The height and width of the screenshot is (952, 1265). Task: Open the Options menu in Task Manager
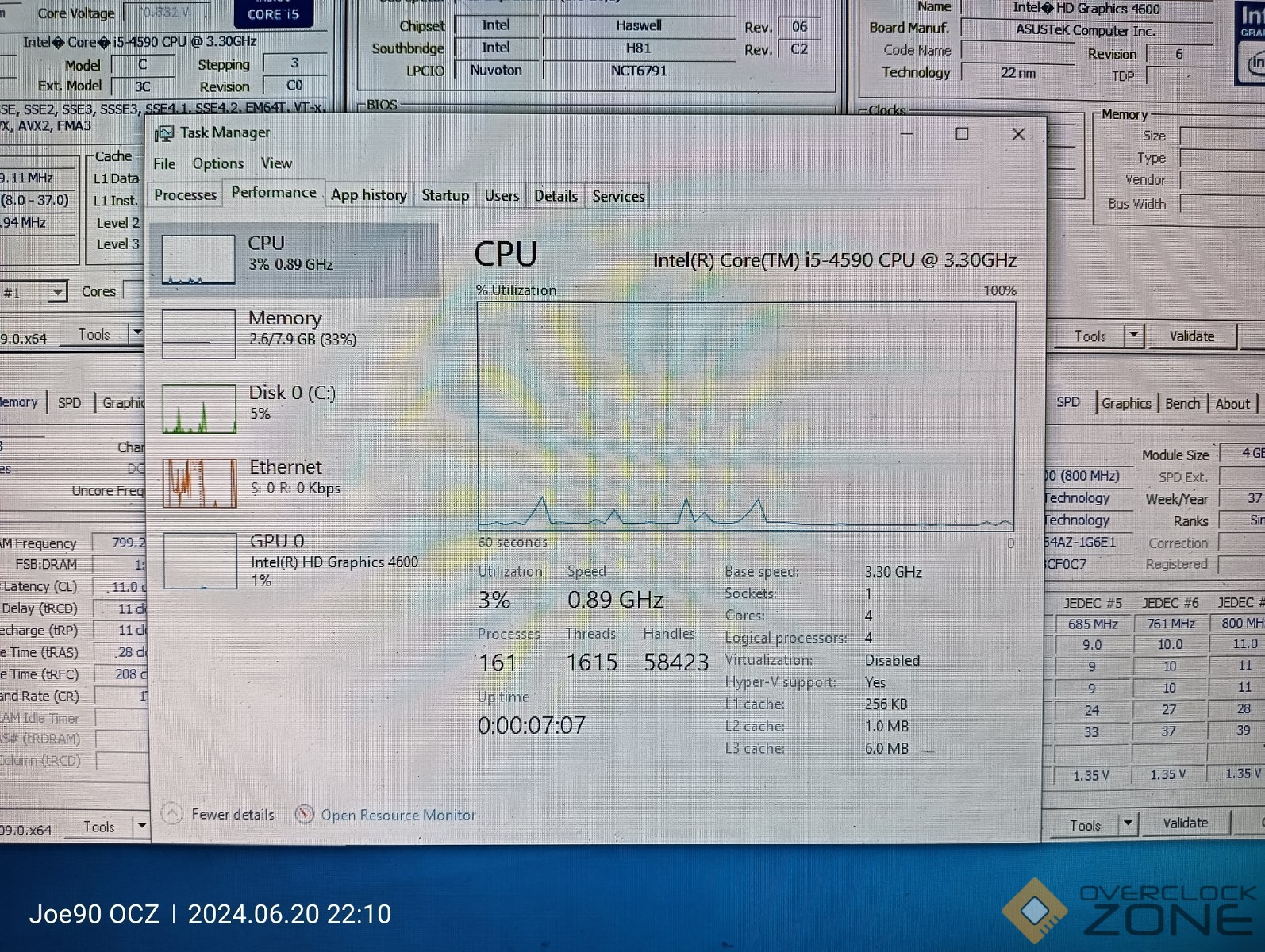click(218, 163)
